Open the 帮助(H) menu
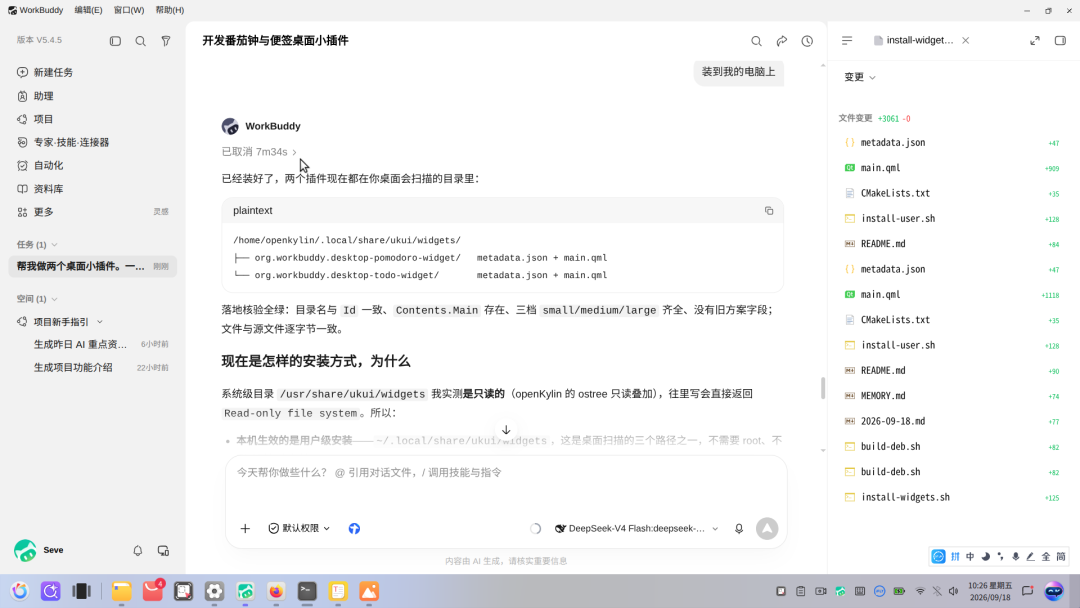The height and width of the screenshot is (608, 1080). coord(169,10)
